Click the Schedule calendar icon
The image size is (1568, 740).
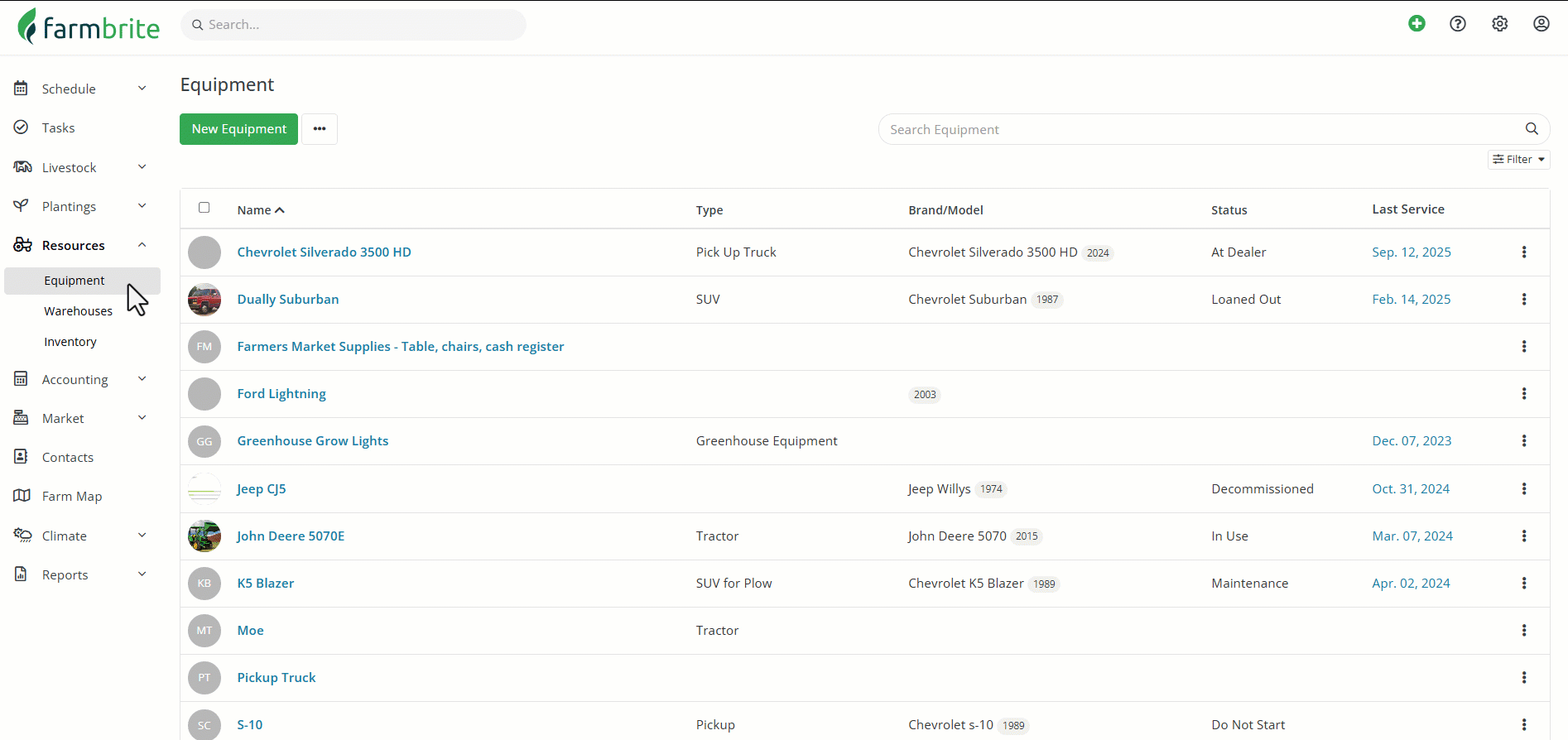tap(22, 89)
